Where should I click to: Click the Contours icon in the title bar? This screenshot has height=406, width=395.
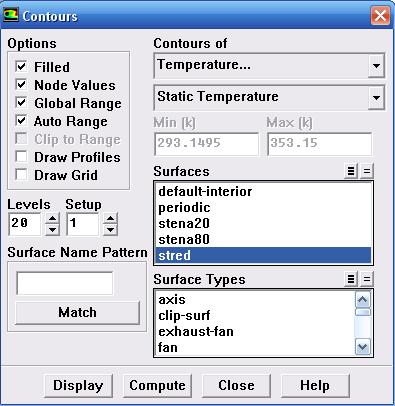tap(10, 15)
